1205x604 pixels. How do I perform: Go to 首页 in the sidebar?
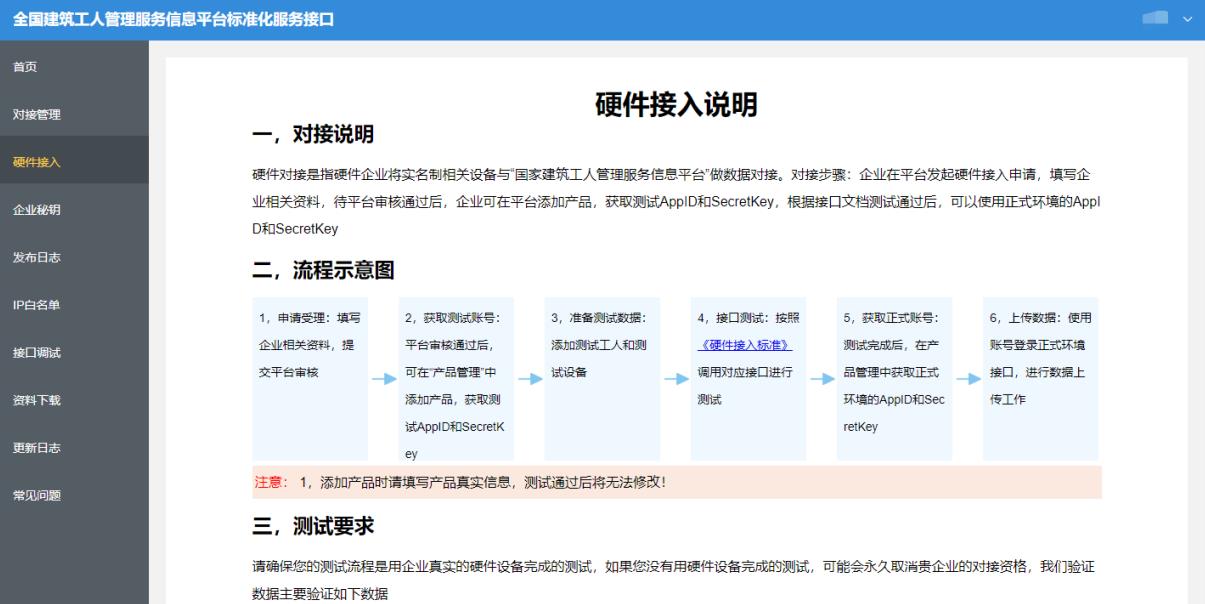pyautogui.click(x=25, y=67)
